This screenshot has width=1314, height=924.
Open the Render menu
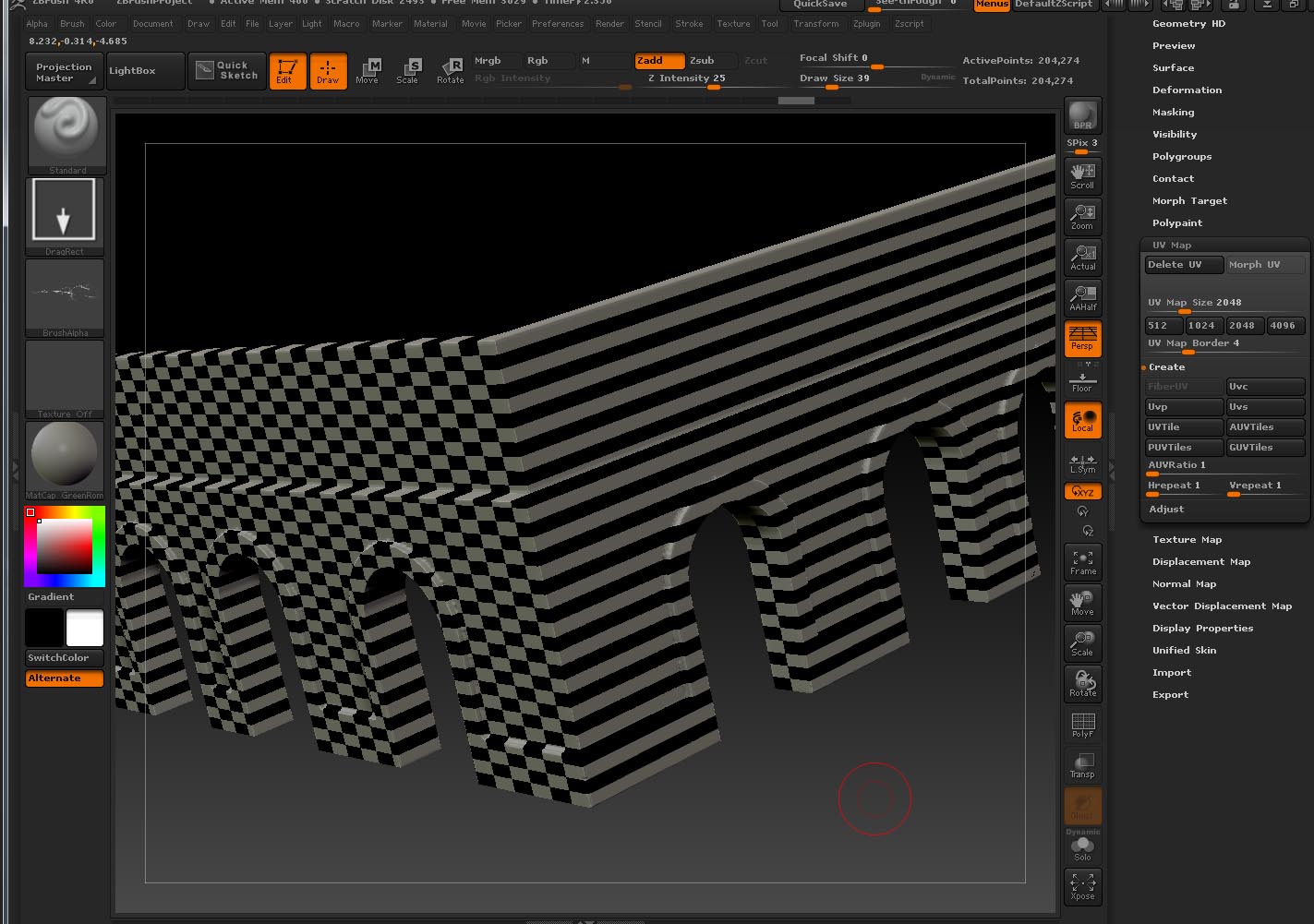(x=609, y=24)
